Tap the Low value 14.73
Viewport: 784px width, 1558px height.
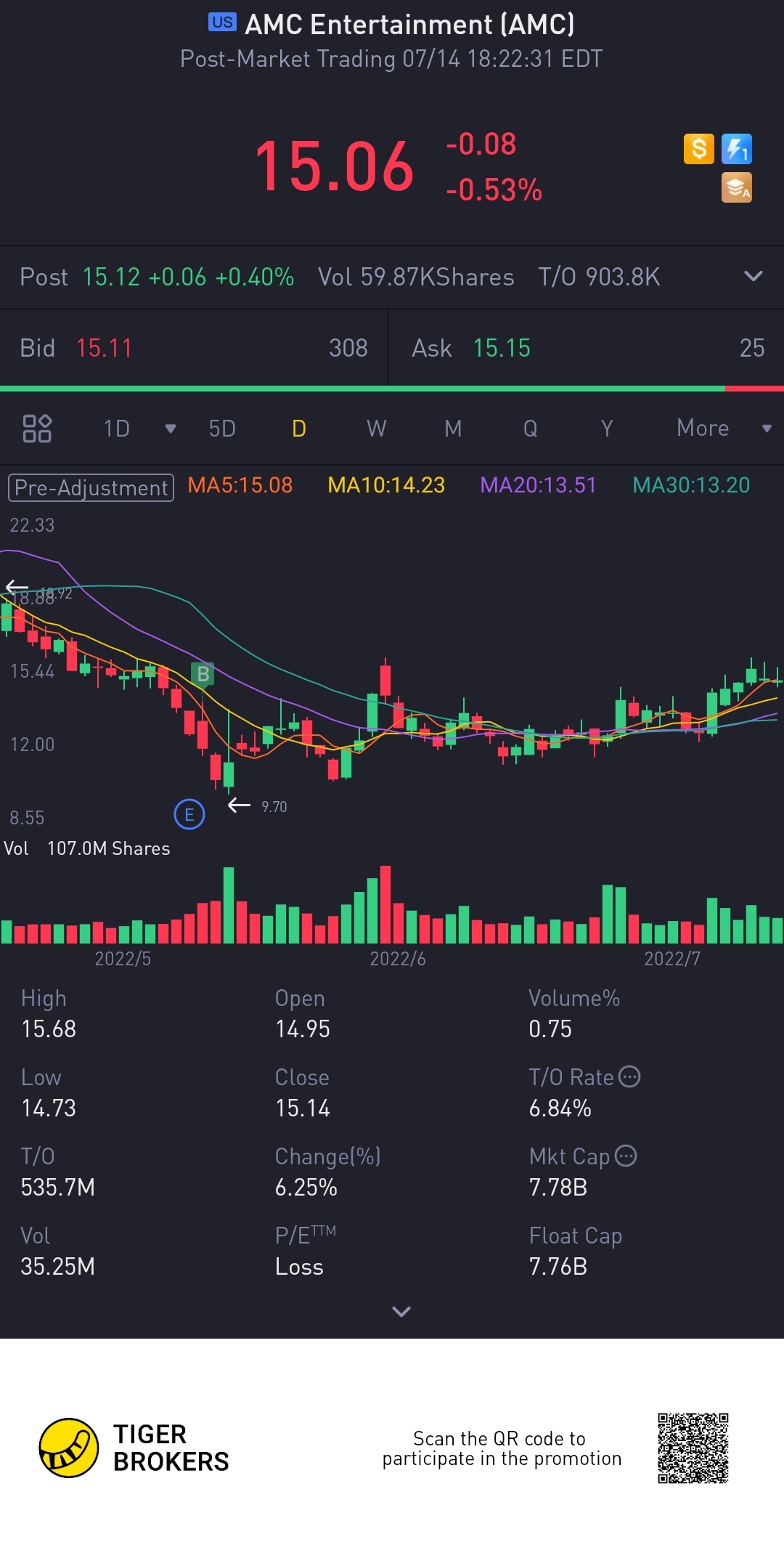pos(49,1108)
